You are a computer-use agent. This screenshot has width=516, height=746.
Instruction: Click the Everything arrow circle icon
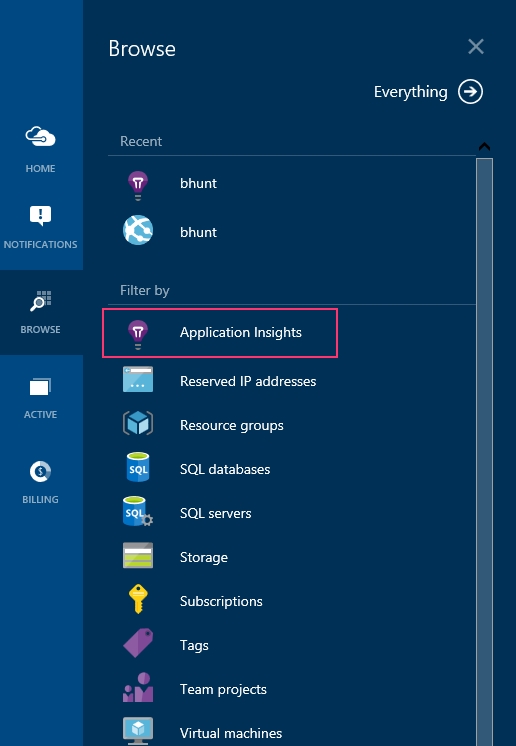[x=470, y=91]
